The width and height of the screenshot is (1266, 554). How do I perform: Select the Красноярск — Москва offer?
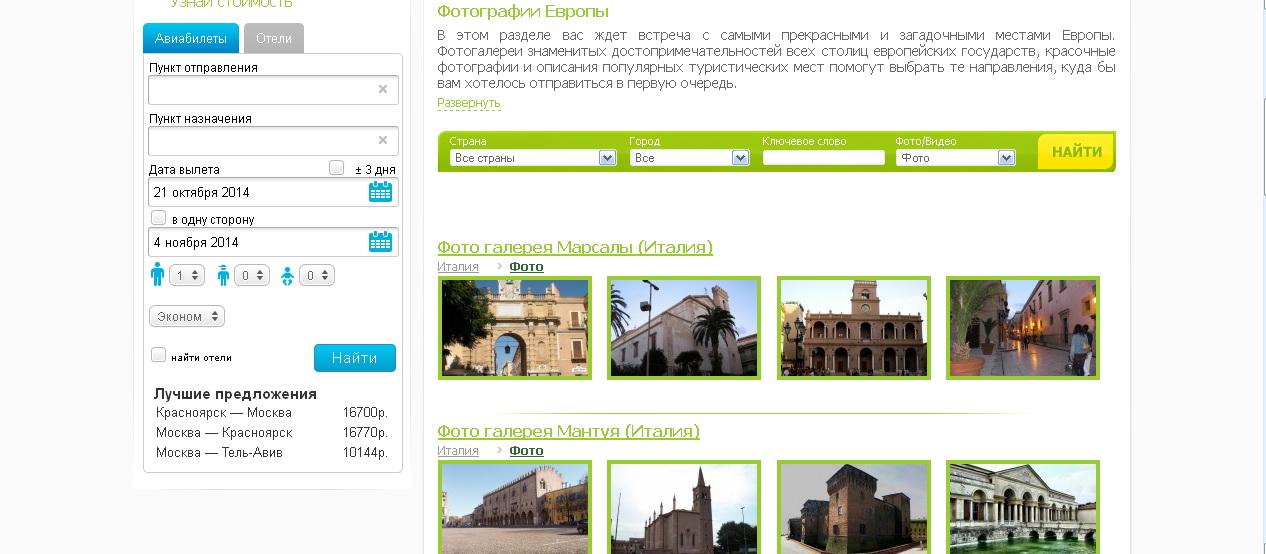click(x=224, y=412)
